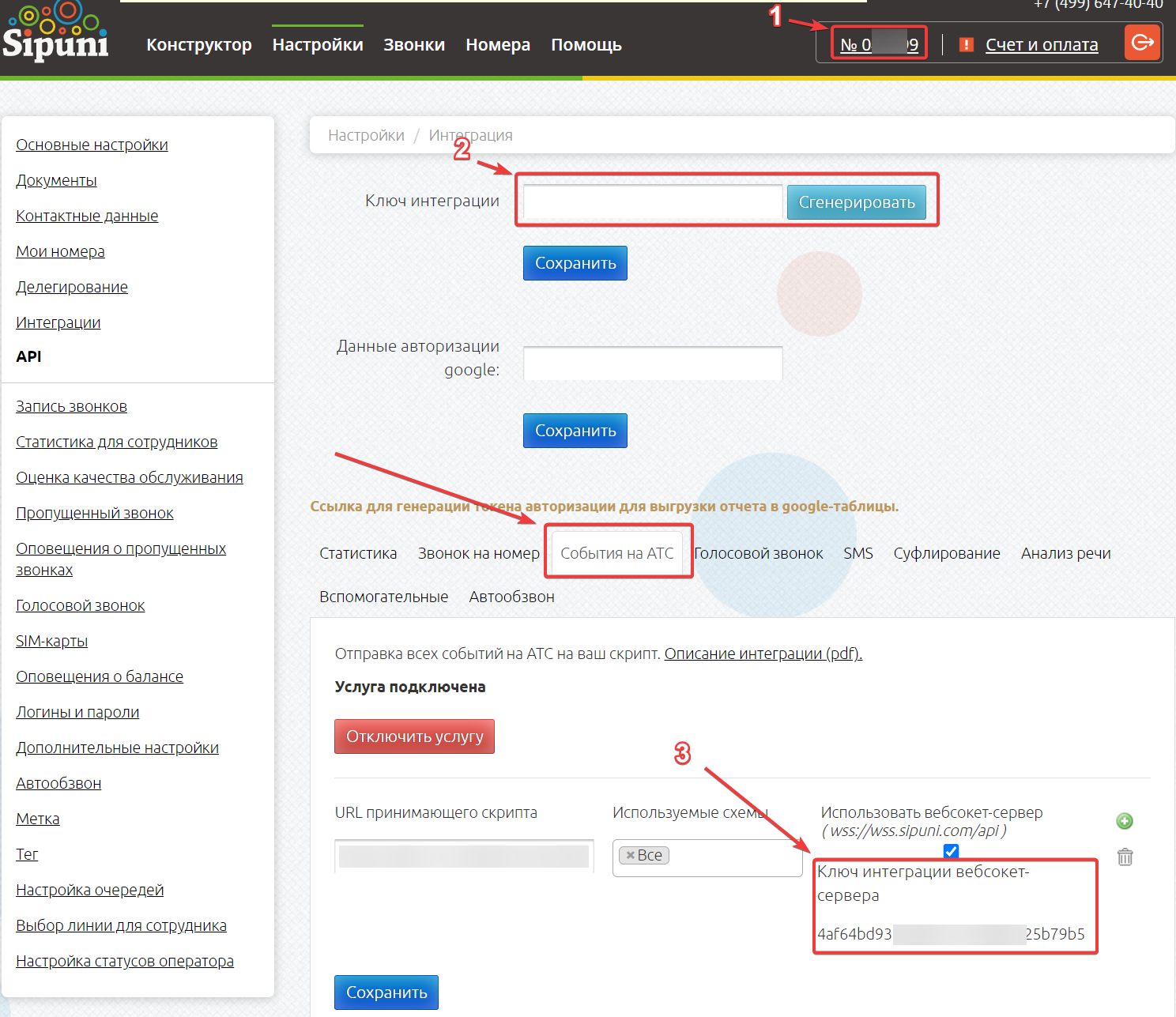
Task: Click the orange logout icon
Action: coord(1142,43)
